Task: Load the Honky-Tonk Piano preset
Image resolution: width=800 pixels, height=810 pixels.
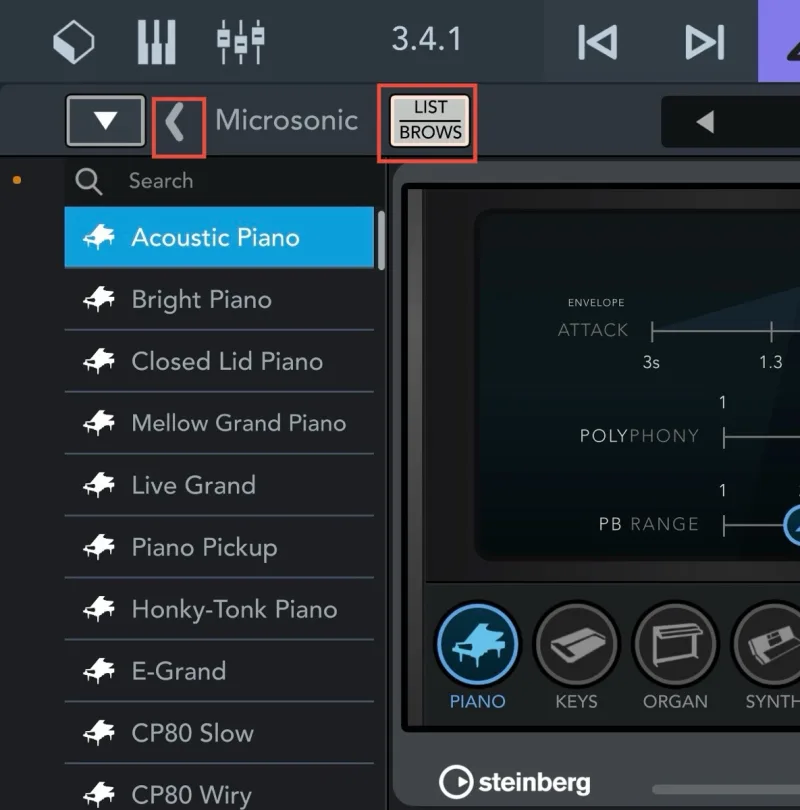Action: point(219,609)
